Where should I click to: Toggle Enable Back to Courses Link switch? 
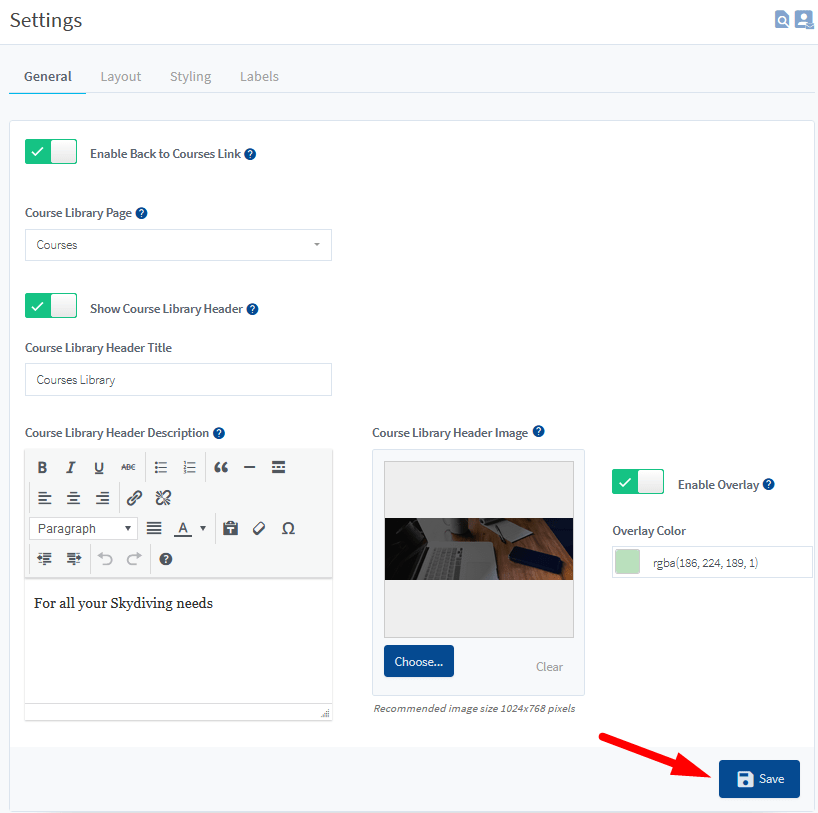click(x=51, y=152)
